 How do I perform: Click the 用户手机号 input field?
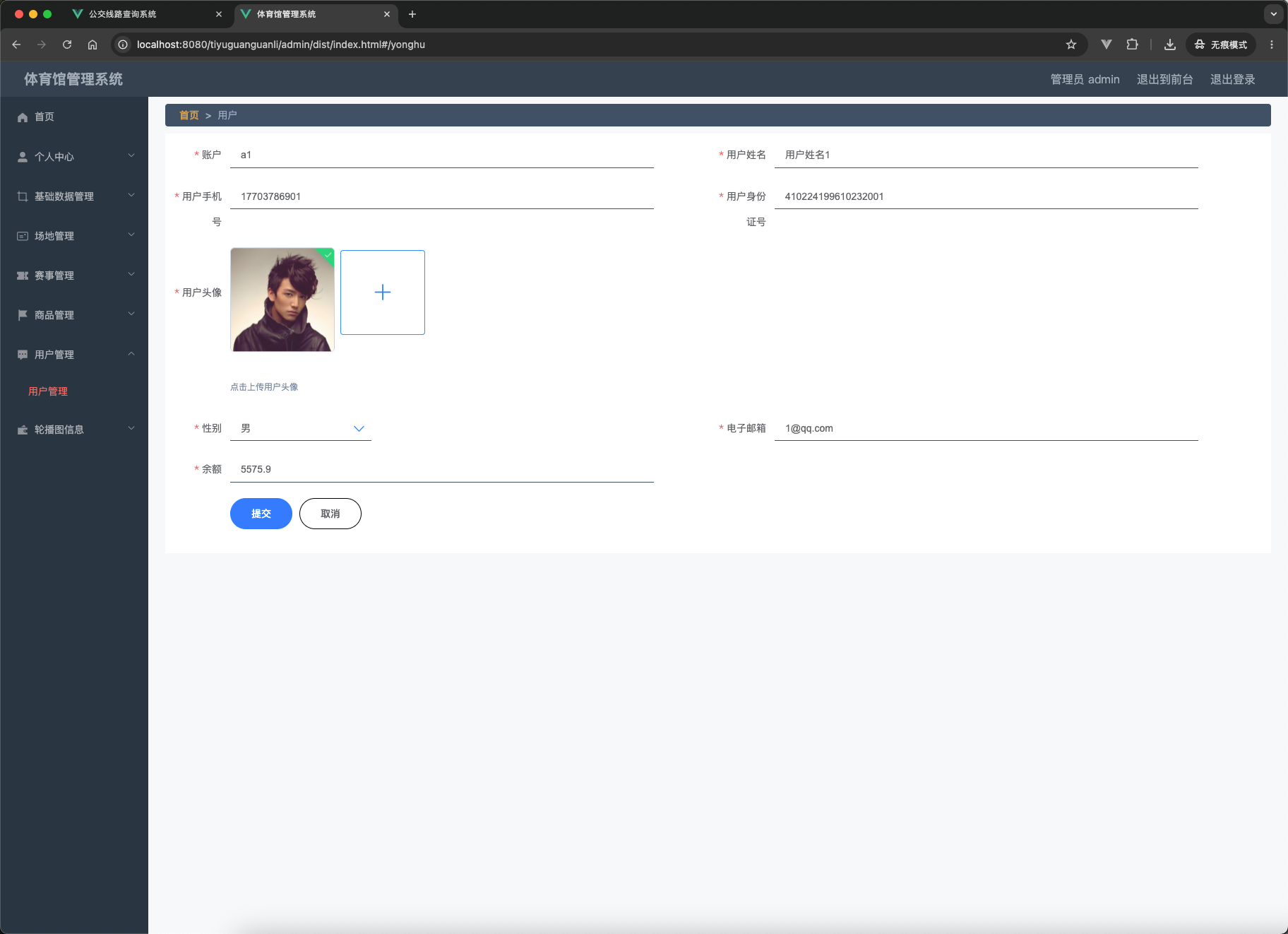click(x=442, y=196)
